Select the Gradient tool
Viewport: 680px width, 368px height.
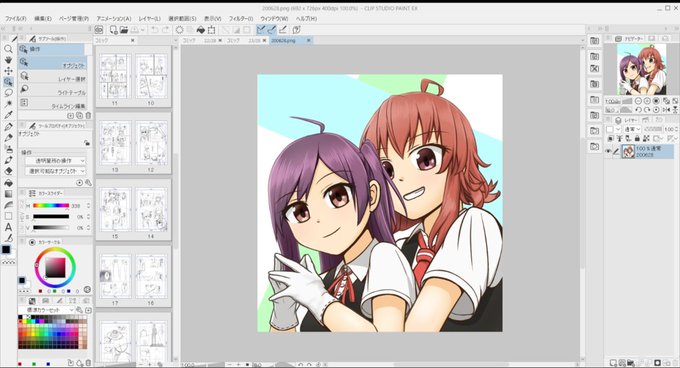coord(8,194)
